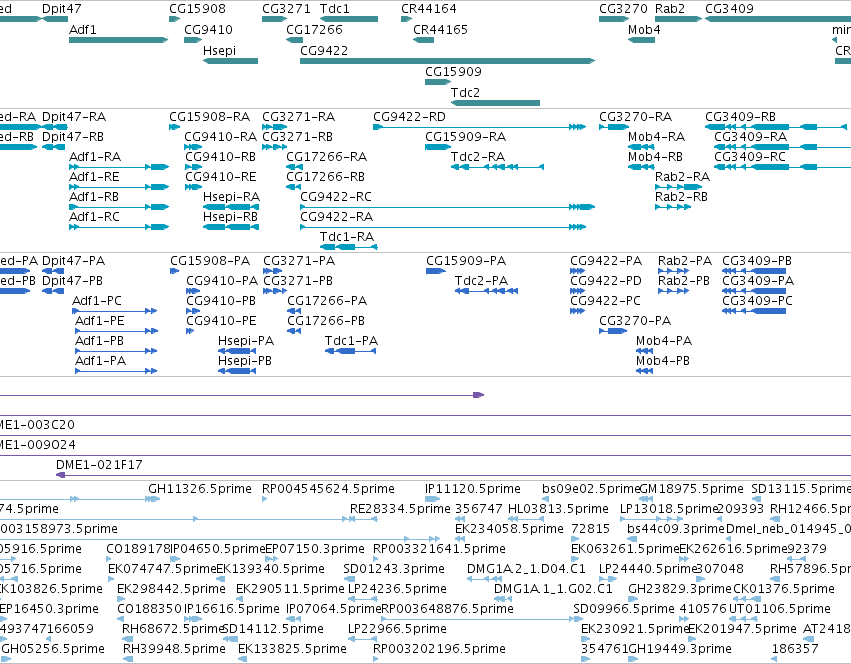Click EST label GH11326.5prime
This screenshot has width=851, height=664.
coord(200,489)
